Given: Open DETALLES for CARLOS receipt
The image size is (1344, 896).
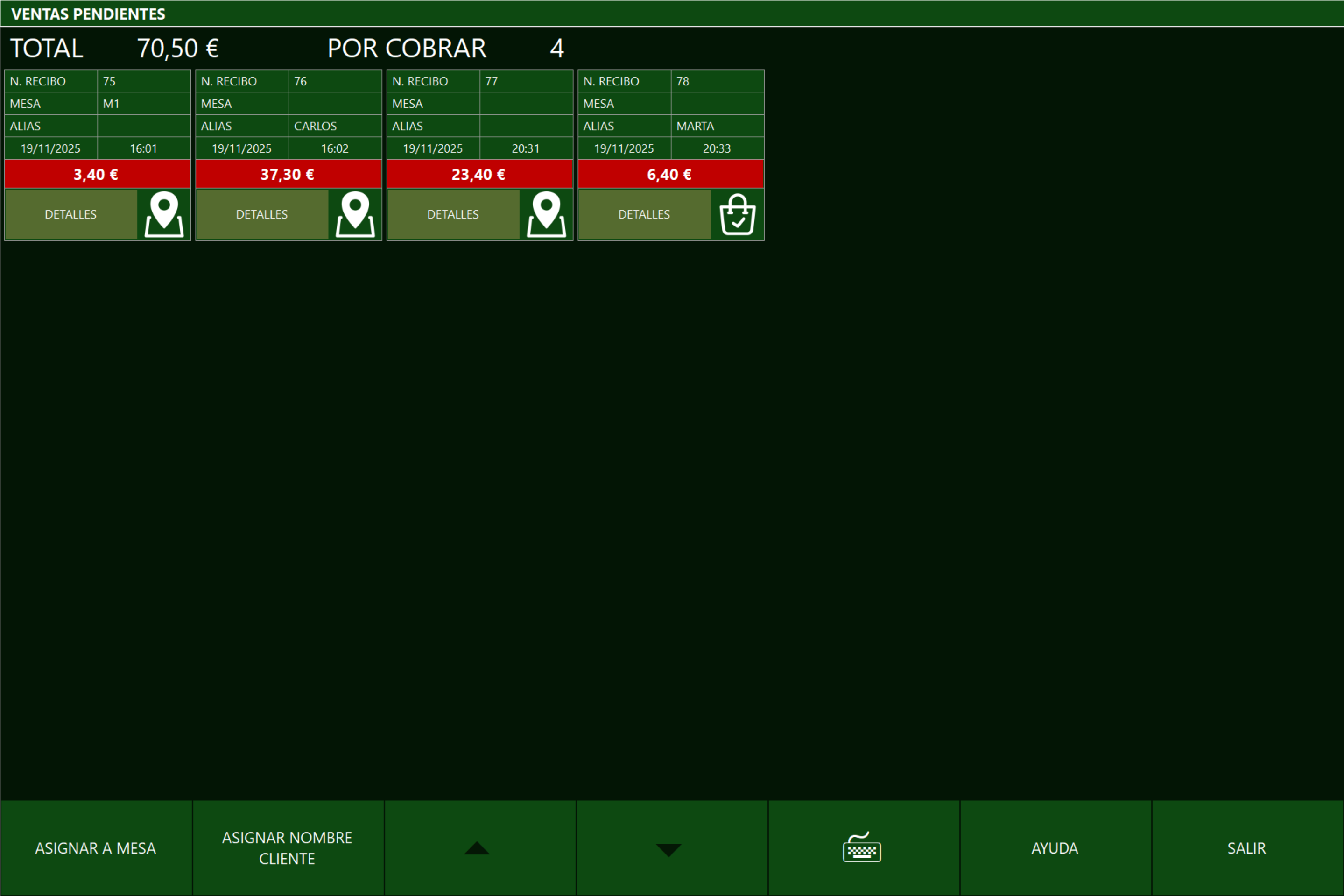Looking at the screenshot, I should tap(261, 214).
